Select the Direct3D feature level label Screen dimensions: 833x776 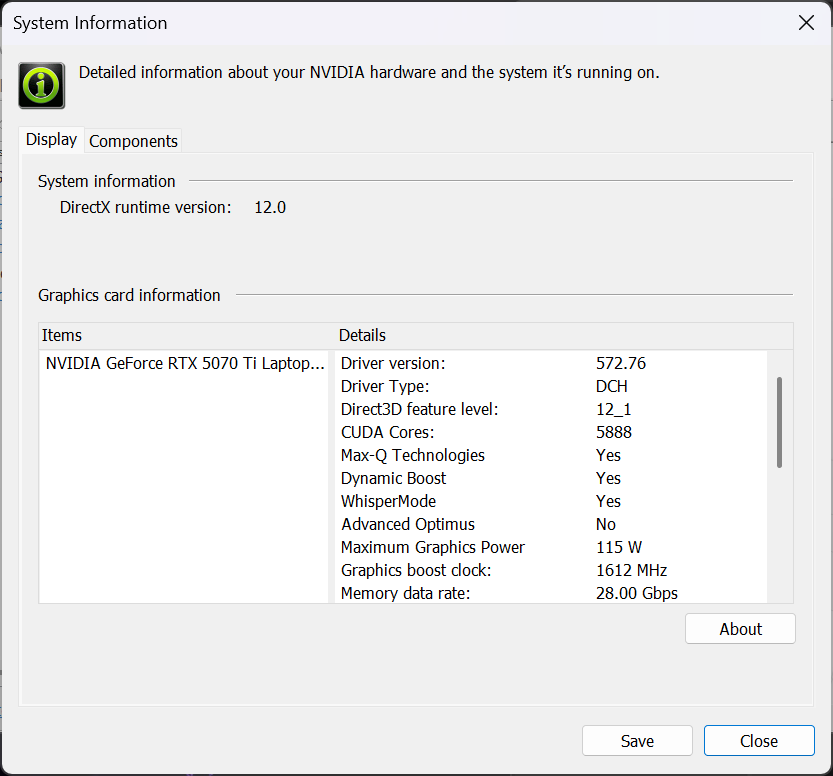click(x=419, y=410)
